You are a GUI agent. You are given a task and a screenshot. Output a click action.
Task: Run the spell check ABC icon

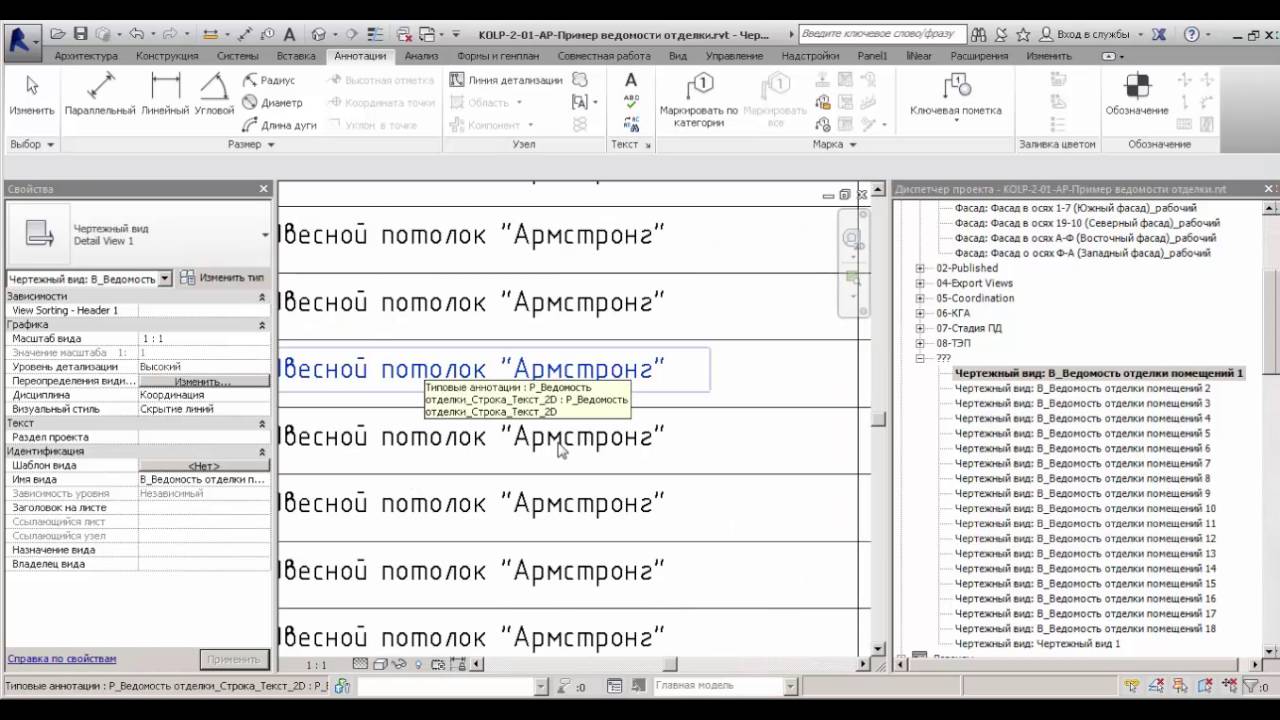631,101
